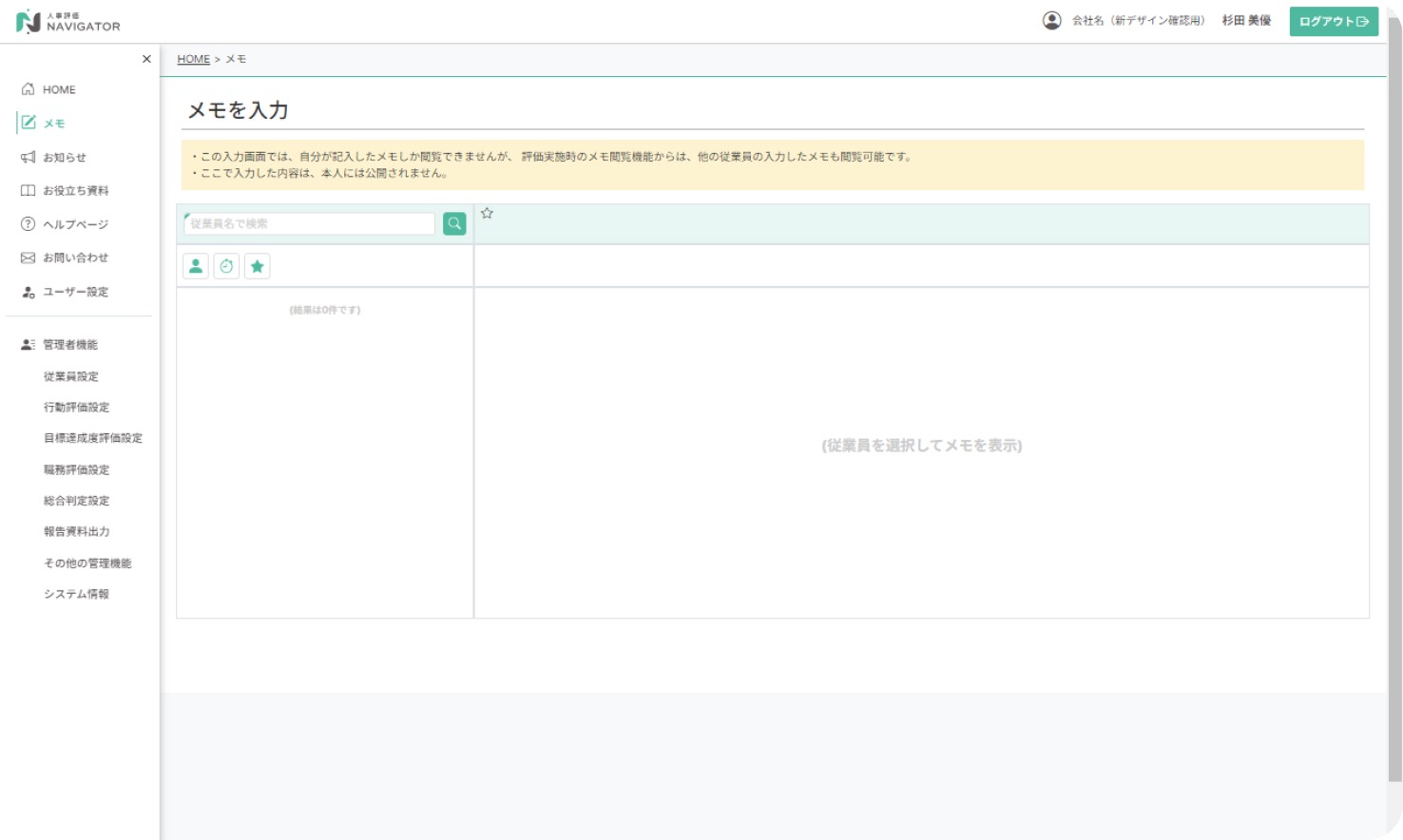Open ユーザー設定 user settings
Viewport: 1403px width, 840px height.
point(75,292)
